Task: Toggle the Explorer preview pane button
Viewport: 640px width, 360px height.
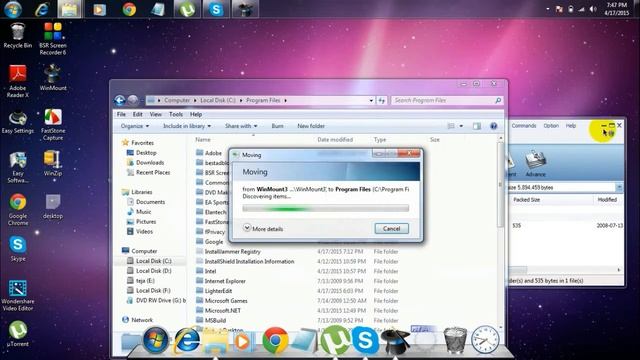Action: 477,126
